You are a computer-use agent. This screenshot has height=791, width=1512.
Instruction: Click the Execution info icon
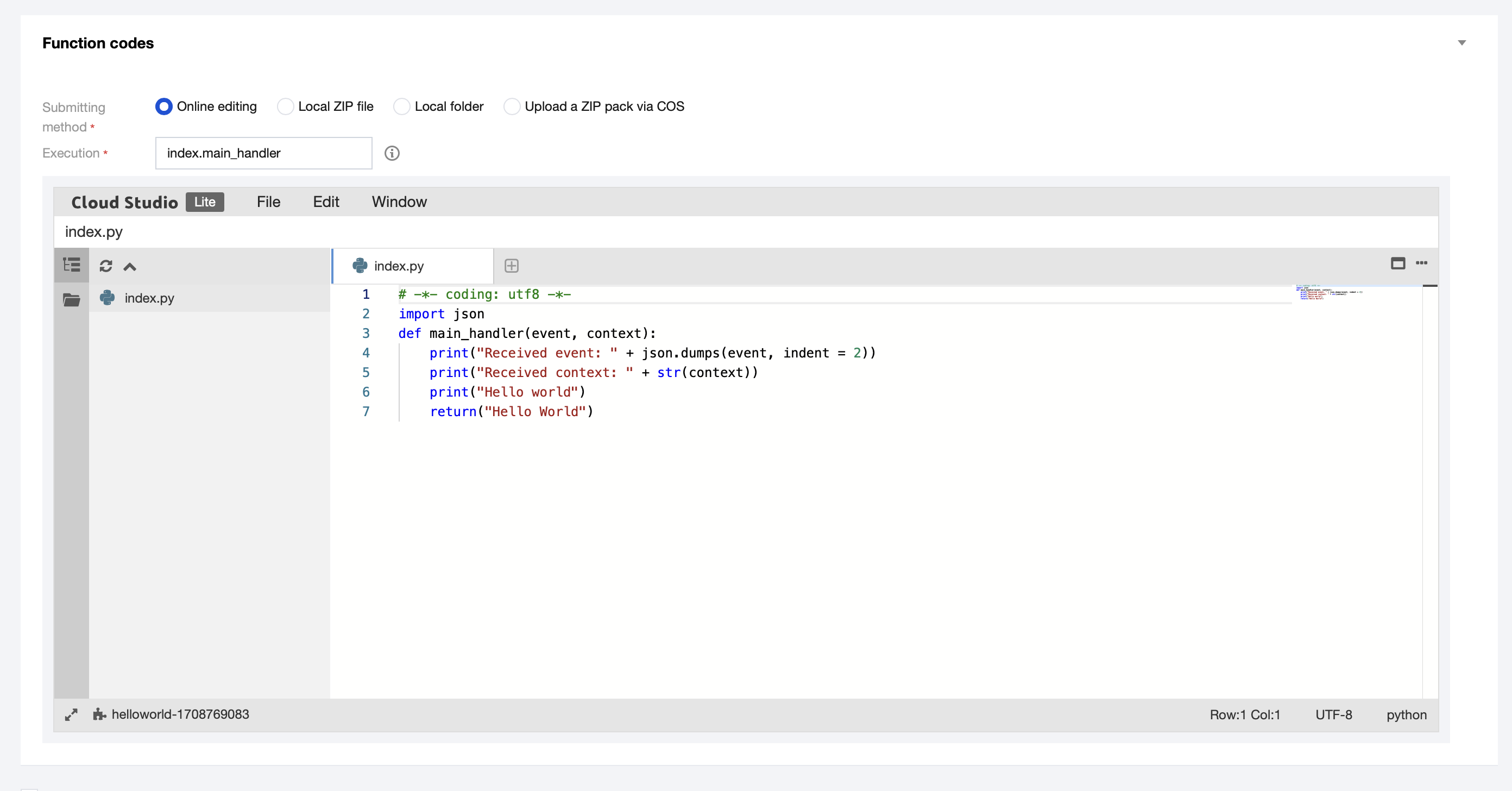[x=392, y=153]
